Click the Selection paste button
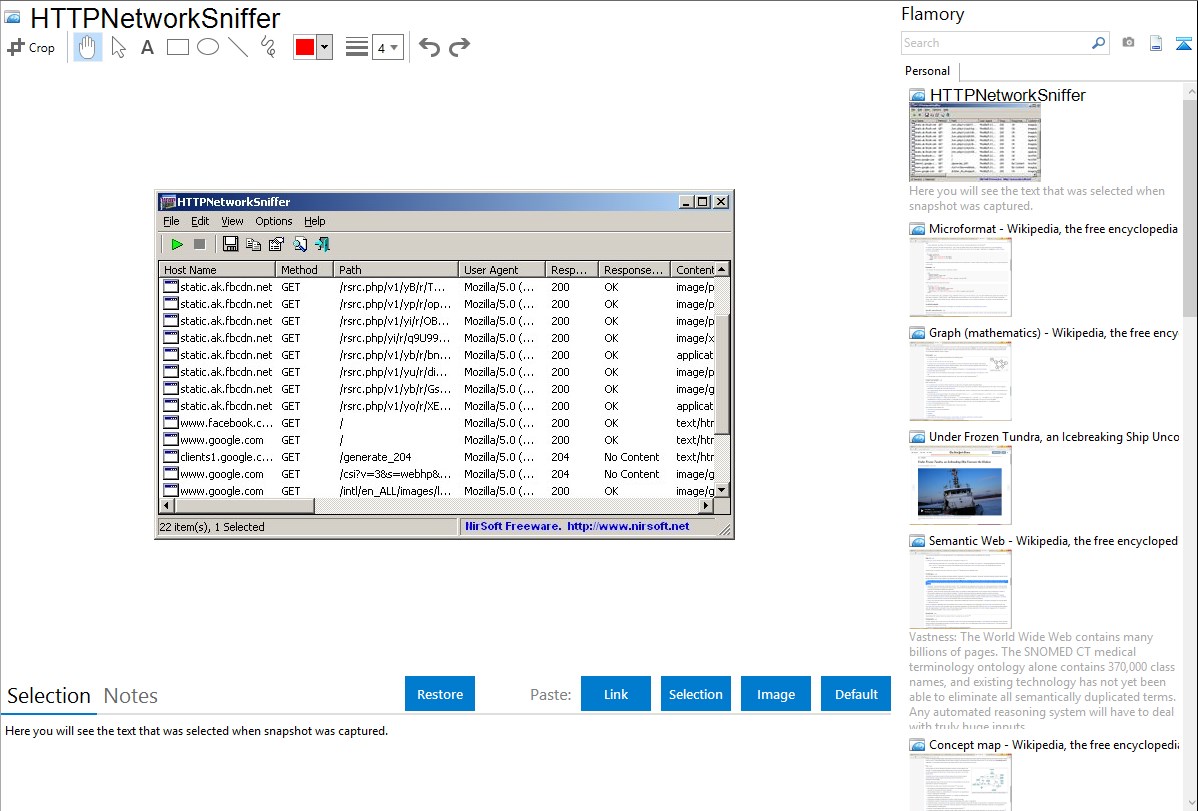Image resolution: width=1198 pixels, height=811 pixels. click(695, 694)
